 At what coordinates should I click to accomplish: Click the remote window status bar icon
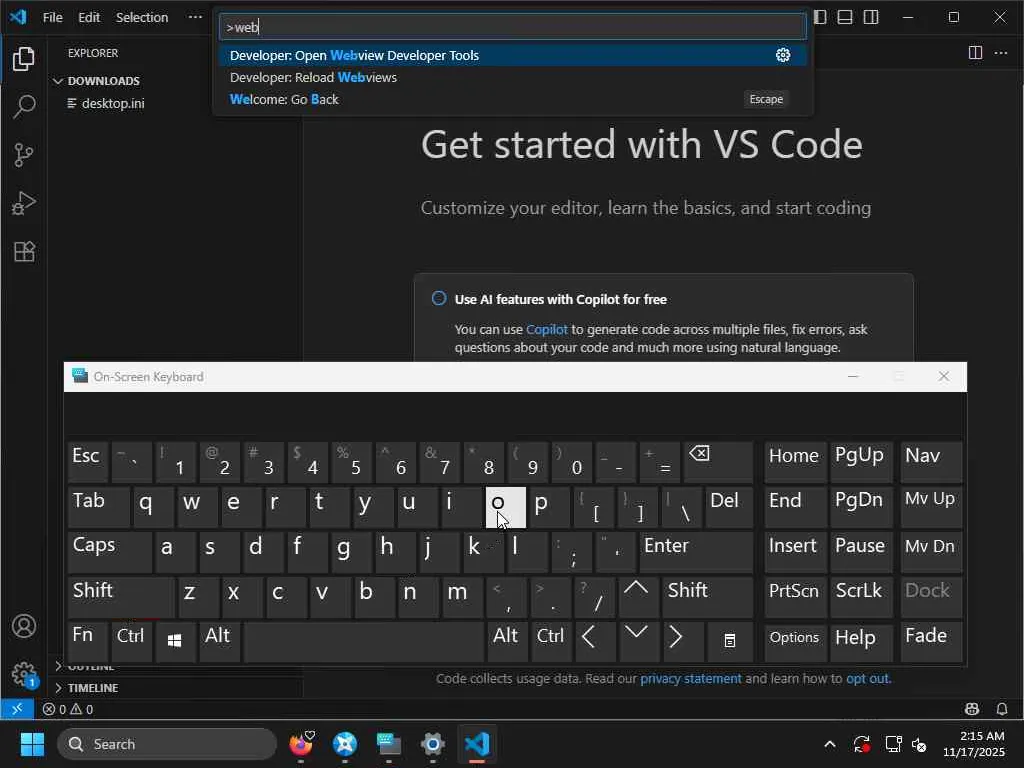point(17,709)
